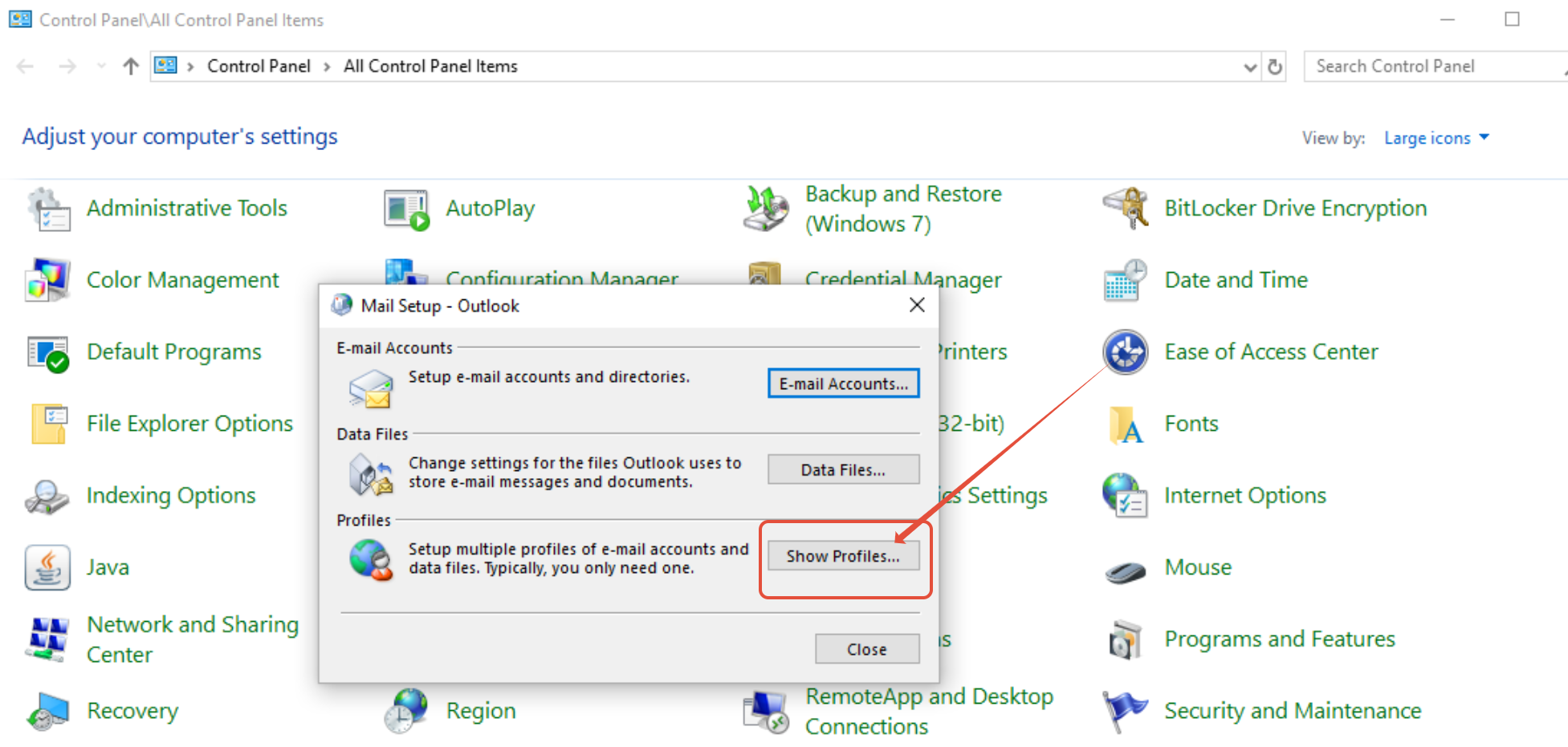The image size is (1568, 747).
Task: Open Date and Time link text
Action: point(1236,280)
